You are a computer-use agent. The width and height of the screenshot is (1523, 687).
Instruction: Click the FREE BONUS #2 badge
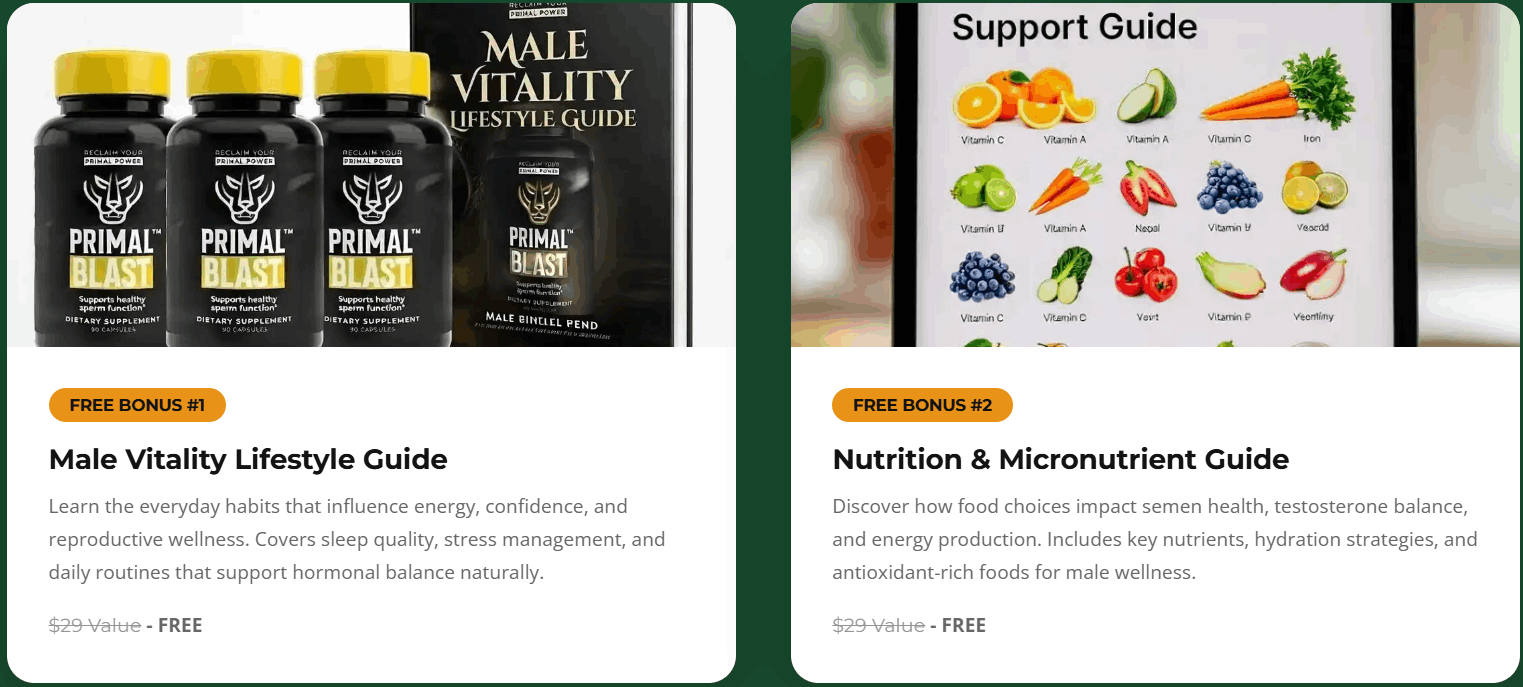pyautogui.click(x=922, y=405)
